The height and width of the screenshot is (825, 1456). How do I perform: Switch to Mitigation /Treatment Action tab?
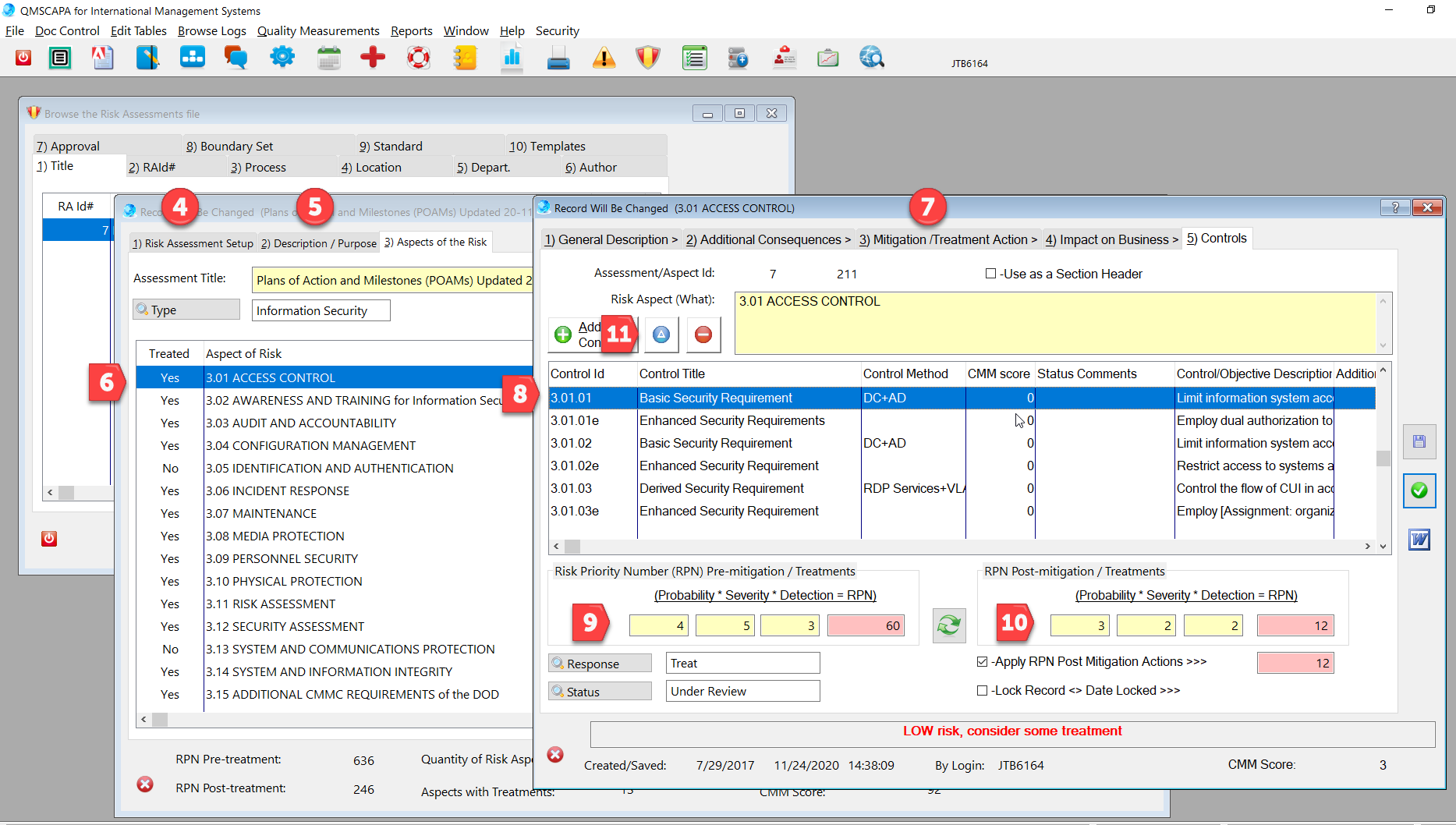pyautogui.click(x=948, y=239)
